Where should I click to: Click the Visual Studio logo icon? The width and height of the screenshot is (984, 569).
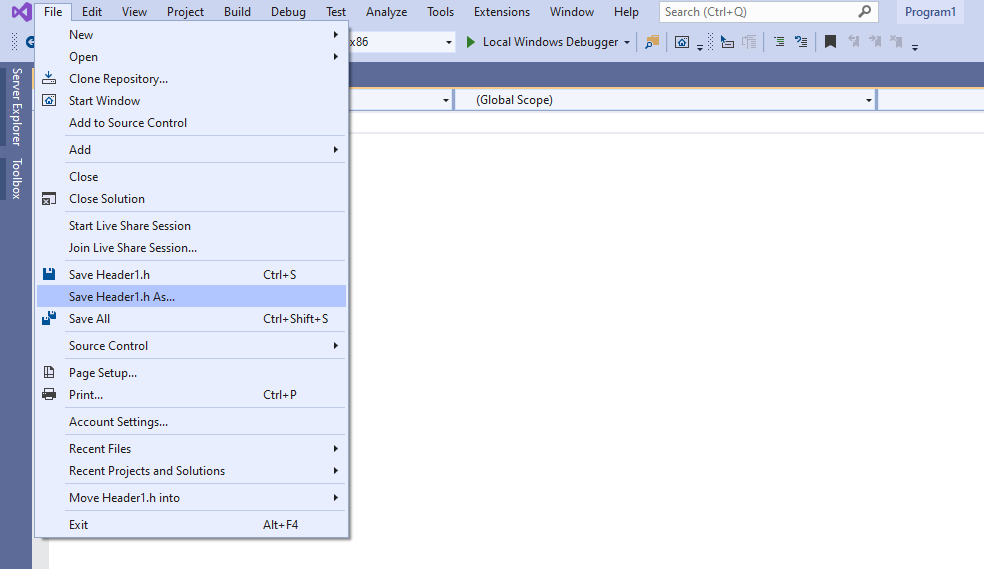tap(21, 12)
